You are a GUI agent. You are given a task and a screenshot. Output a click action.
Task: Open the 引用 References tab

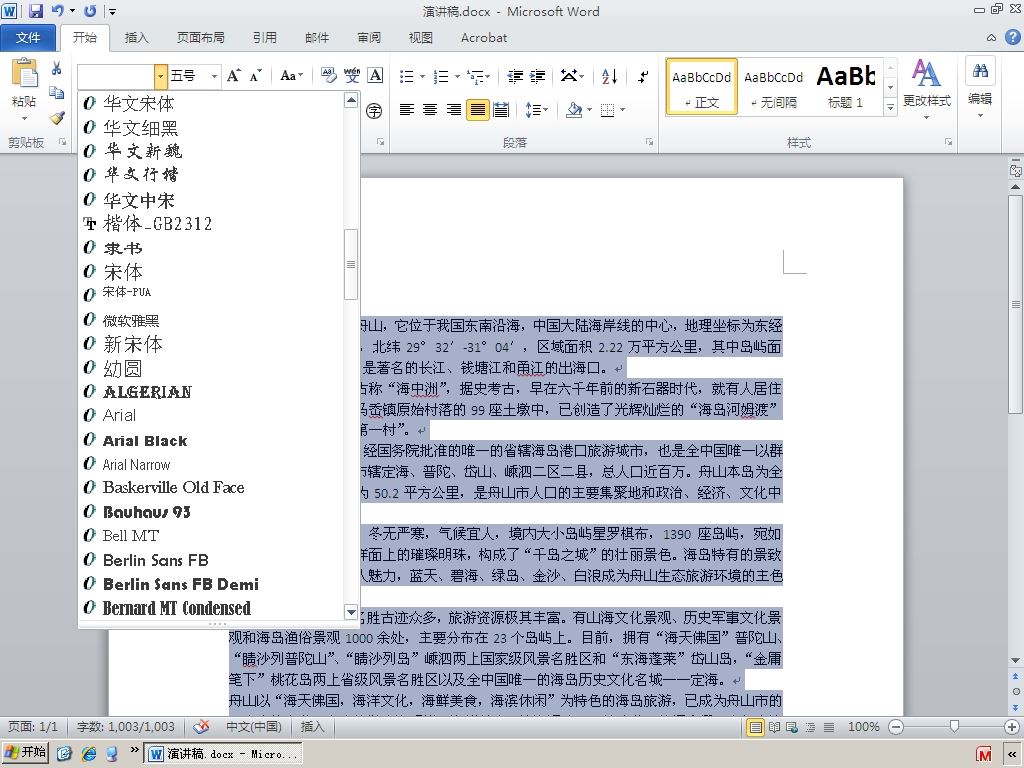[264, 38]
